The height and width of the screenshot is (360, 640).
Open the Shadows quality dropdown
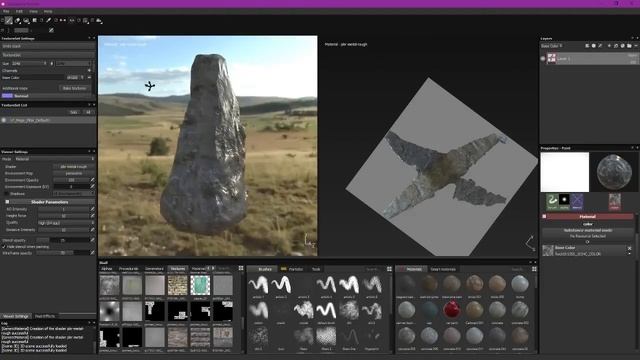tap(74, 193)
